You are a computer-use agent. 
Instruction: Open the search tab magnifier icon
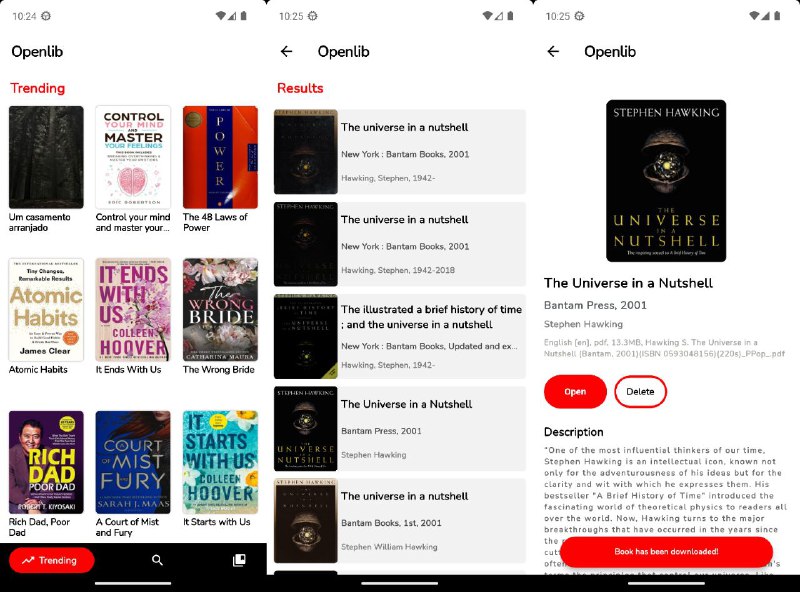point(157,560)
